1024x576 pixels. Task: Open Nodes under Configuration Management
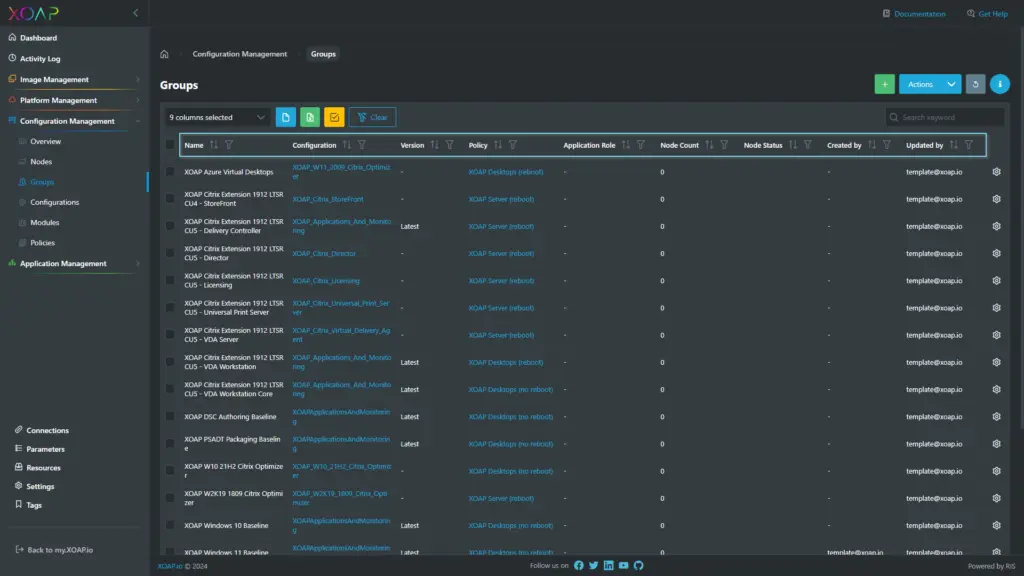tap(40, 161)
